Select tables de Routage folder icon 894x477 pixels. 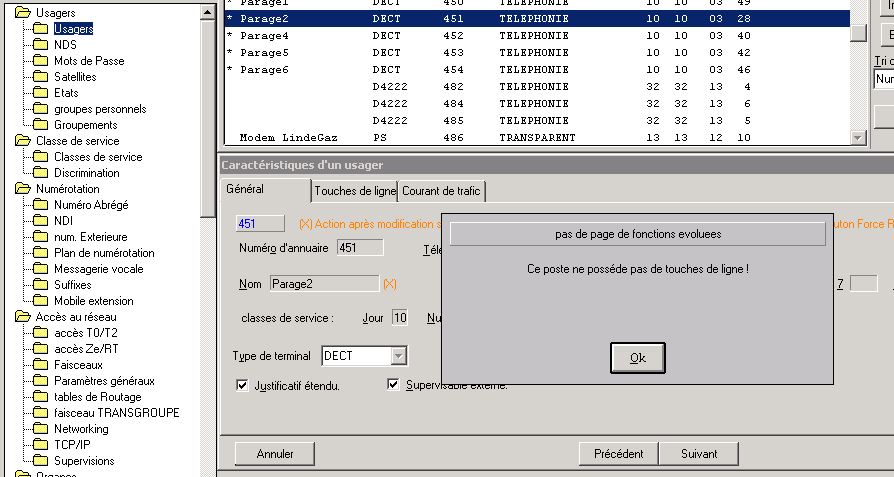click(40, 396)
